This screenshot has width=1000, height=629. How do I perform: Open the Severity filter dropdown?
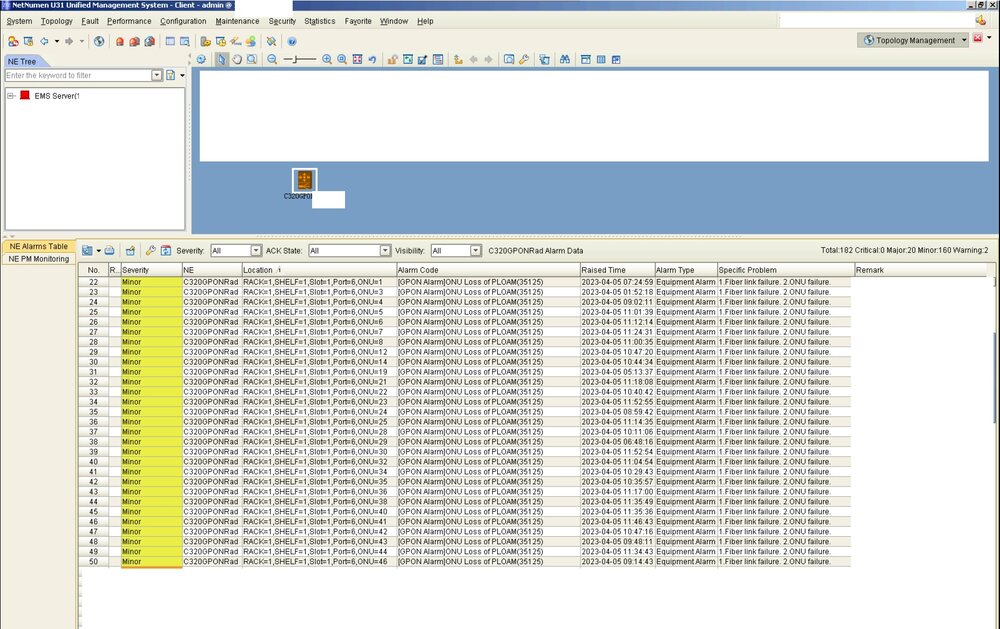tap(255, 250)
